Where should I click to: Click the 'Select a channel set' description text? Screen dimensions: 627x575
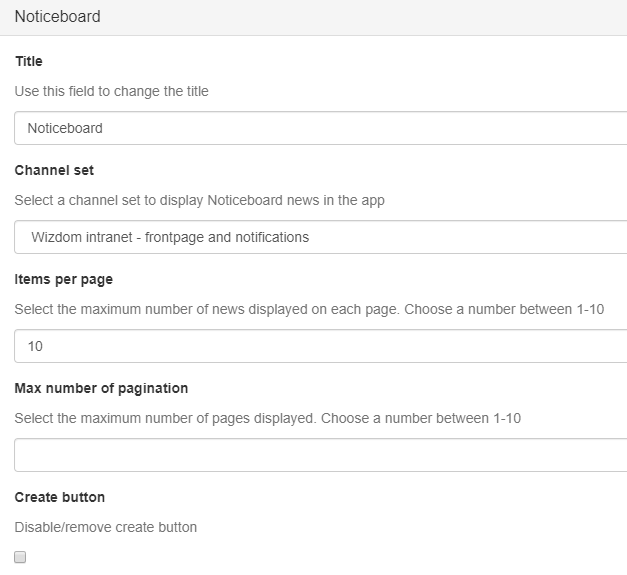(199, 200)
